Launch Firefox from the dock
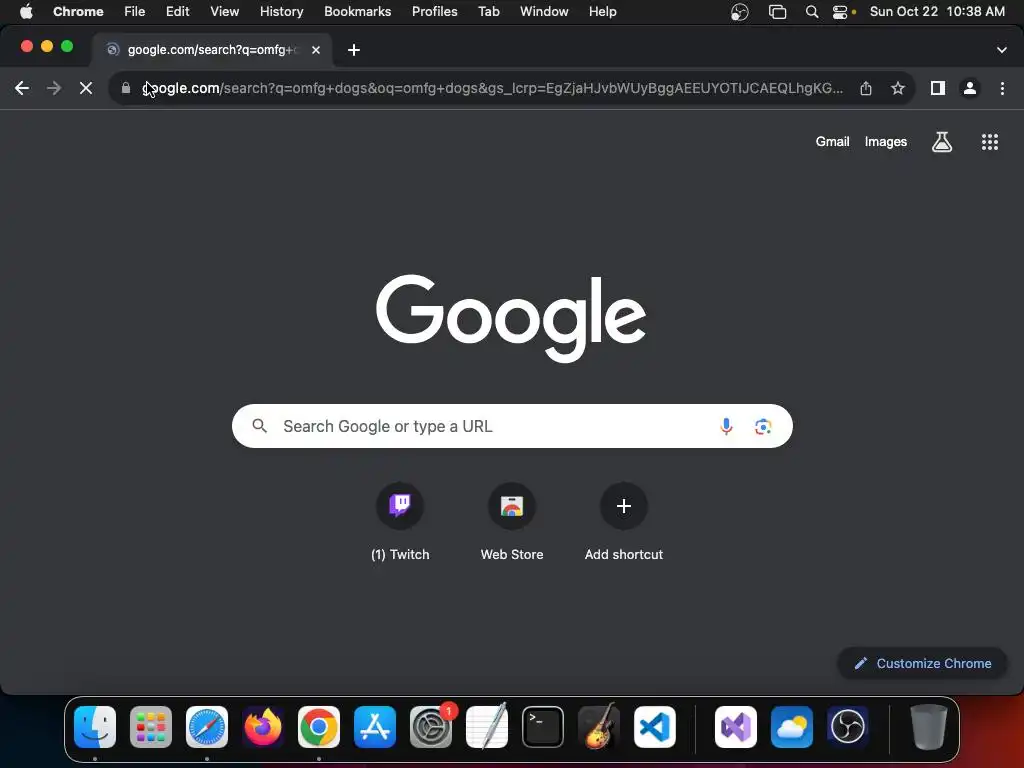The image size is (1024, 768). (x=263, y=727)
